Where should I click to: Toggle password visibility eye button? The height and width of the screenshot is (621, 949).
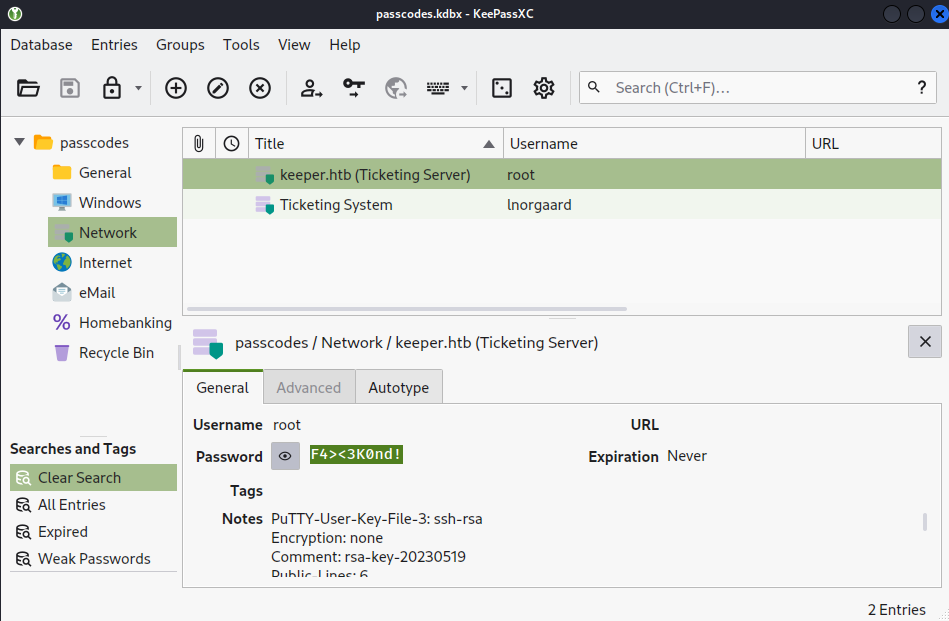pos(285,456)
